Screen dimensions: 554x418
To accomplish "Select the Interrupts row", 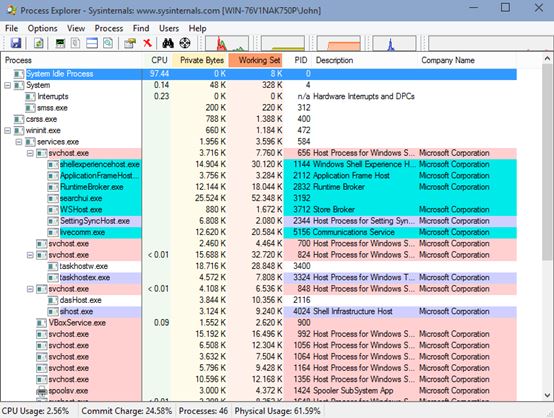I will (x=259, y=96).
